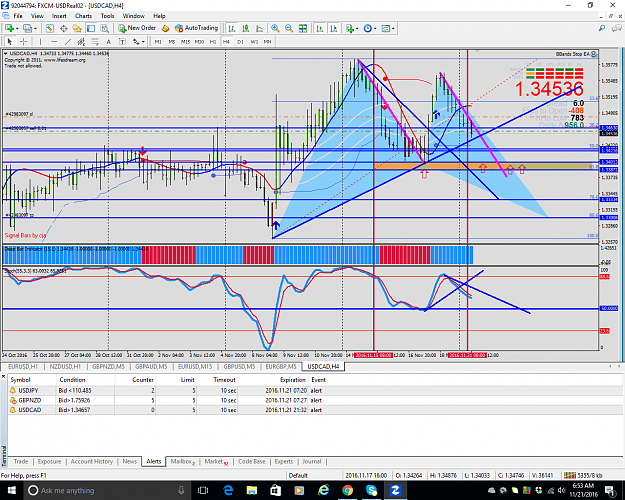Expand the Periods dropdown arrow

click(x=375, y=28)
